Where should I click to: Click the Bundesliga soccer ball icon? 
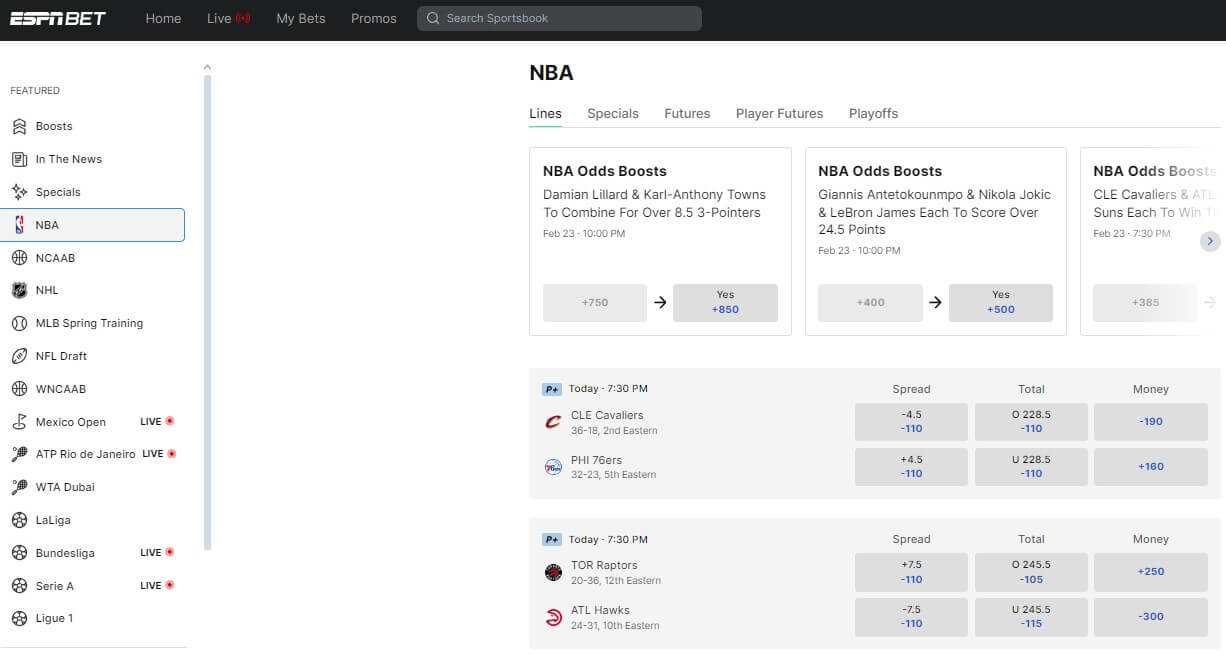click(x=19, y=553)
